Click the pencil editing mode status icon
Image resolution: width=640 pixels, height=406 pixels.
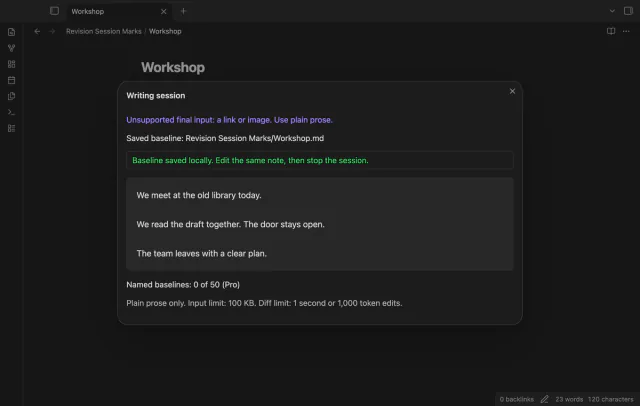click(544, 399)
